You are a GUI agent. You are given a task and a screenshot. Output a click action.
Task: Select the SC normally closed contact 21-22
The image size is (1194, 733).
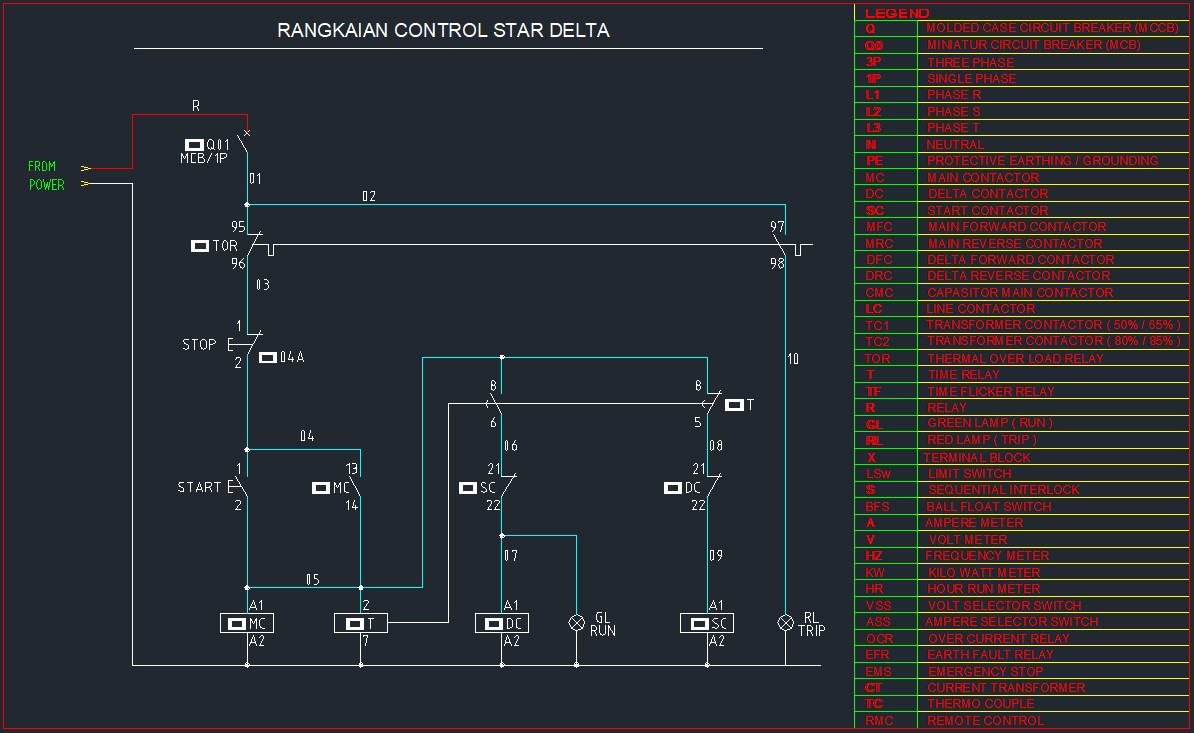pyautogui.click(x=508, y=486)
